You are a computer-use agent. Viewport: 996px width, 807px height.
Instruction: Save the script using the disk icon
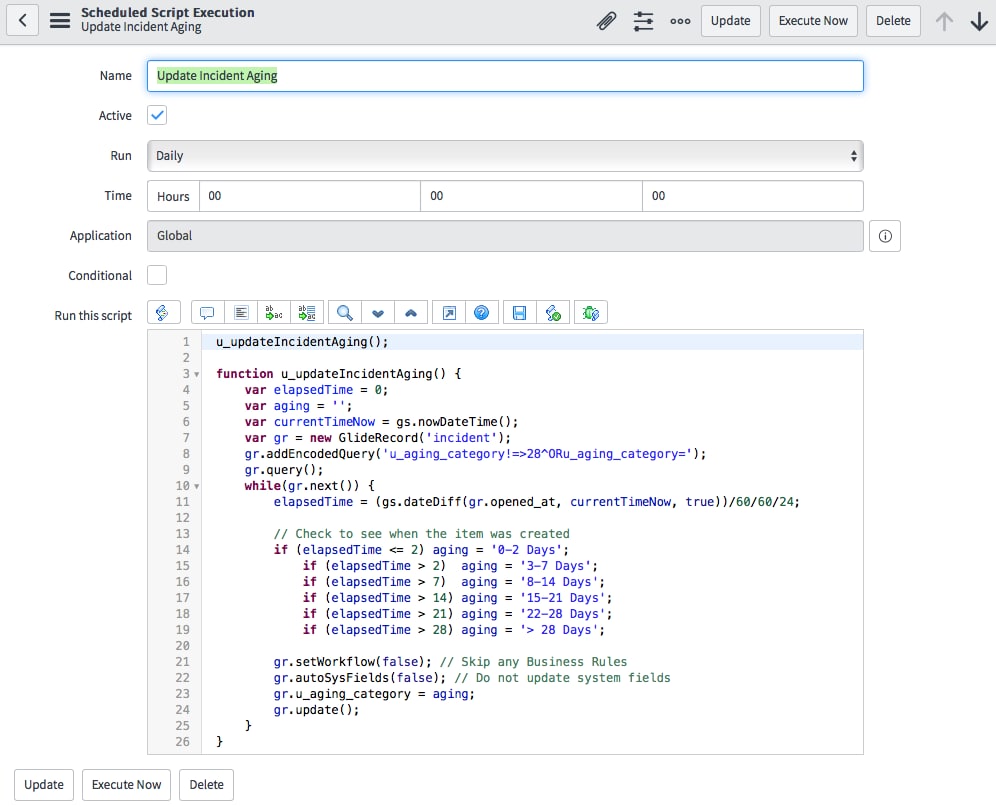519,312
